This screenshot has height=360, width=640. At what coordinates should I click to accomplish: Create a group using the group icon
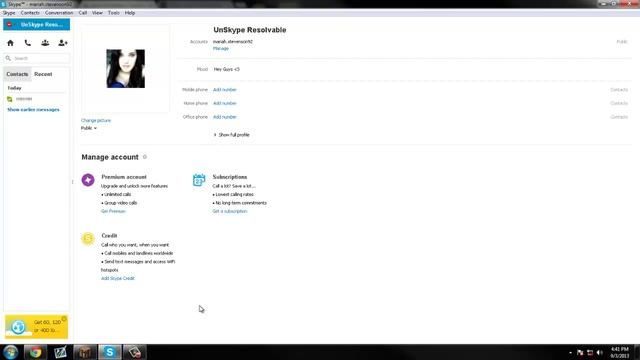click(x=45, y=43)
